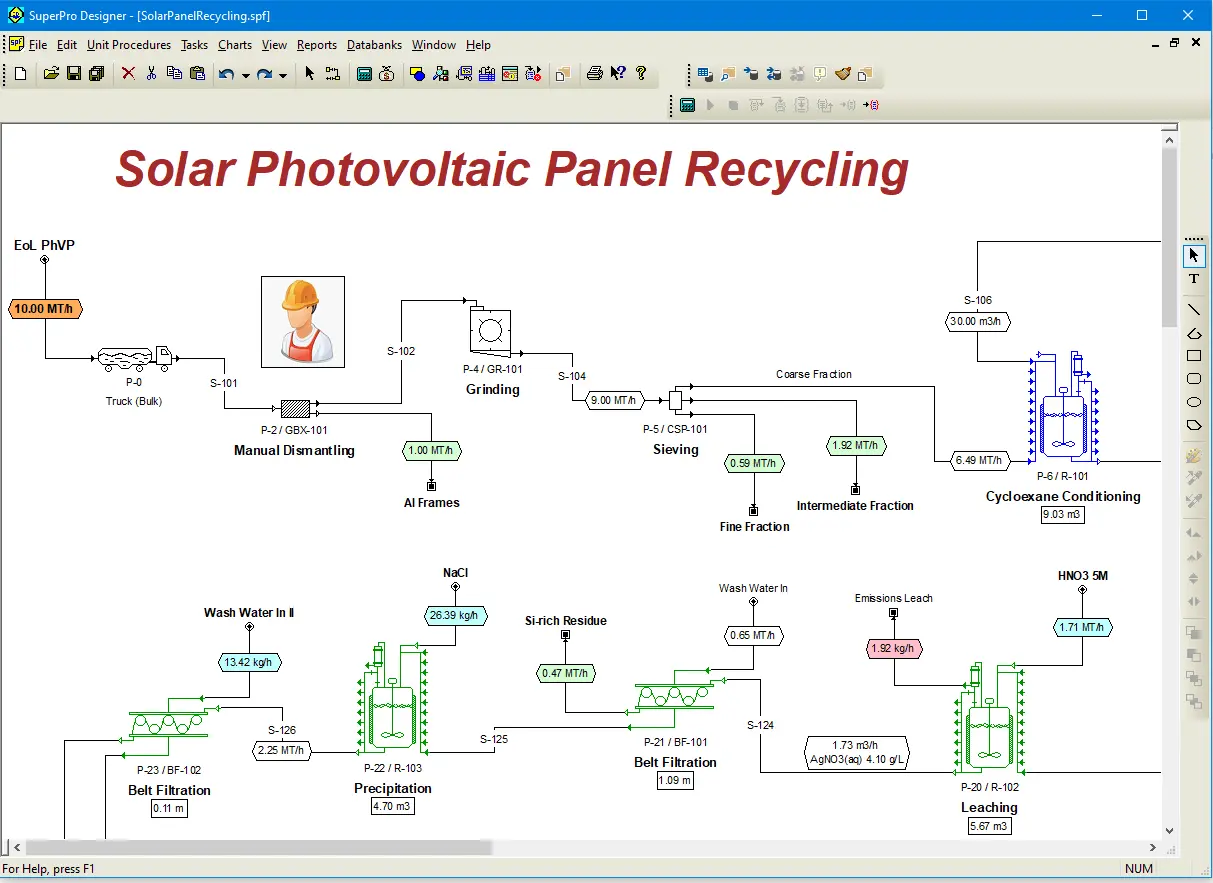Screen dimensions: 1213x883
Task: Click the printer icon
Action: point(595,73)
